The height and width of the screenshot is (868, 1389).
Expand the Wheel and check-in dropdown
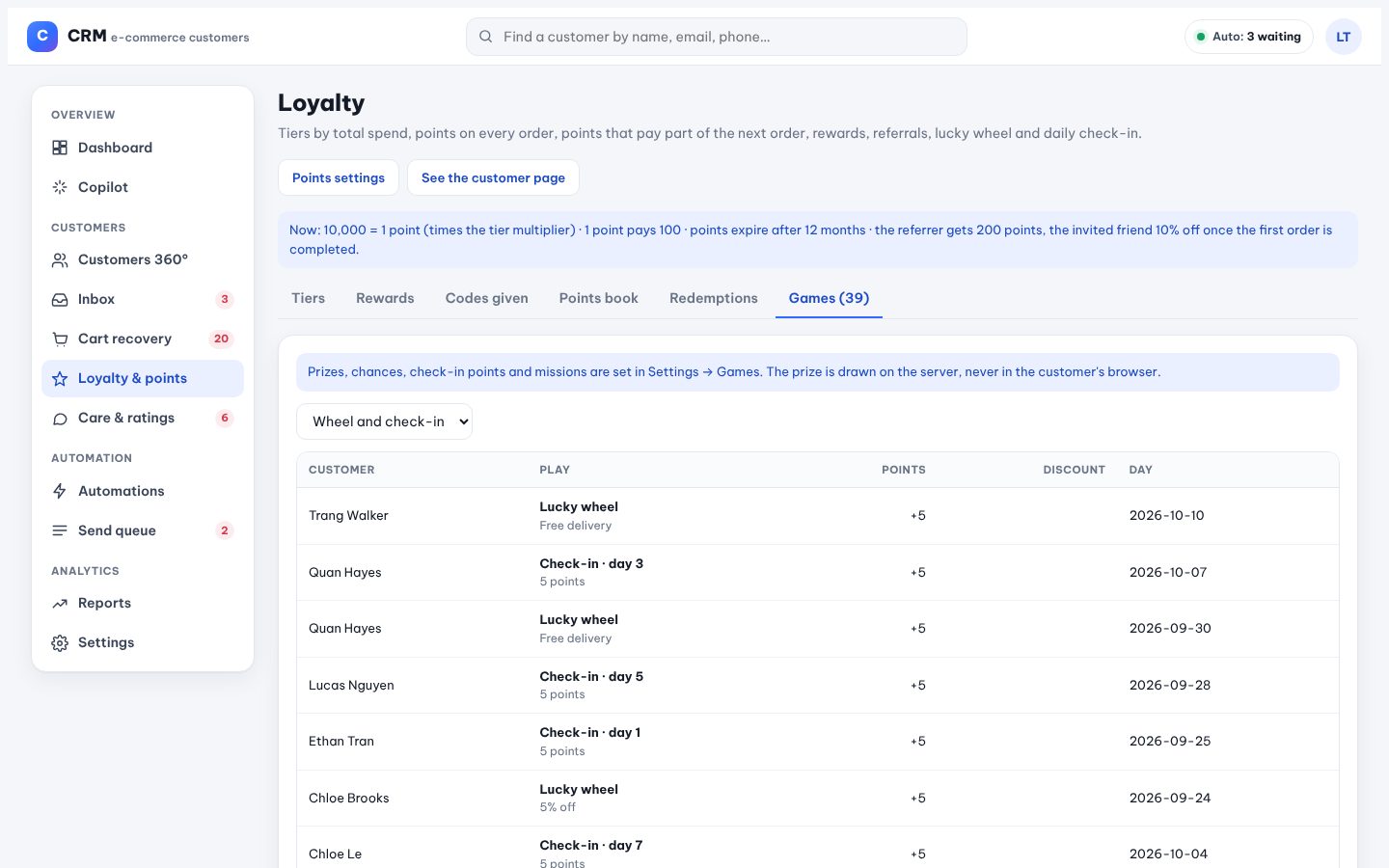pos(384,421)
